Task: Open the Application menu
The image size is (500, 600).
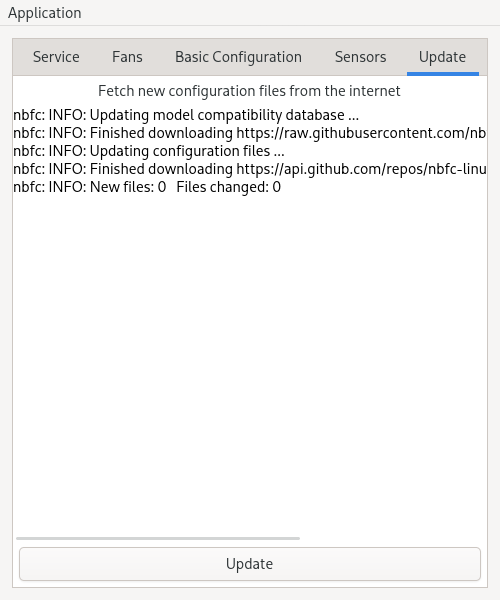Action: pyautogui.click(x=45, y=13)
